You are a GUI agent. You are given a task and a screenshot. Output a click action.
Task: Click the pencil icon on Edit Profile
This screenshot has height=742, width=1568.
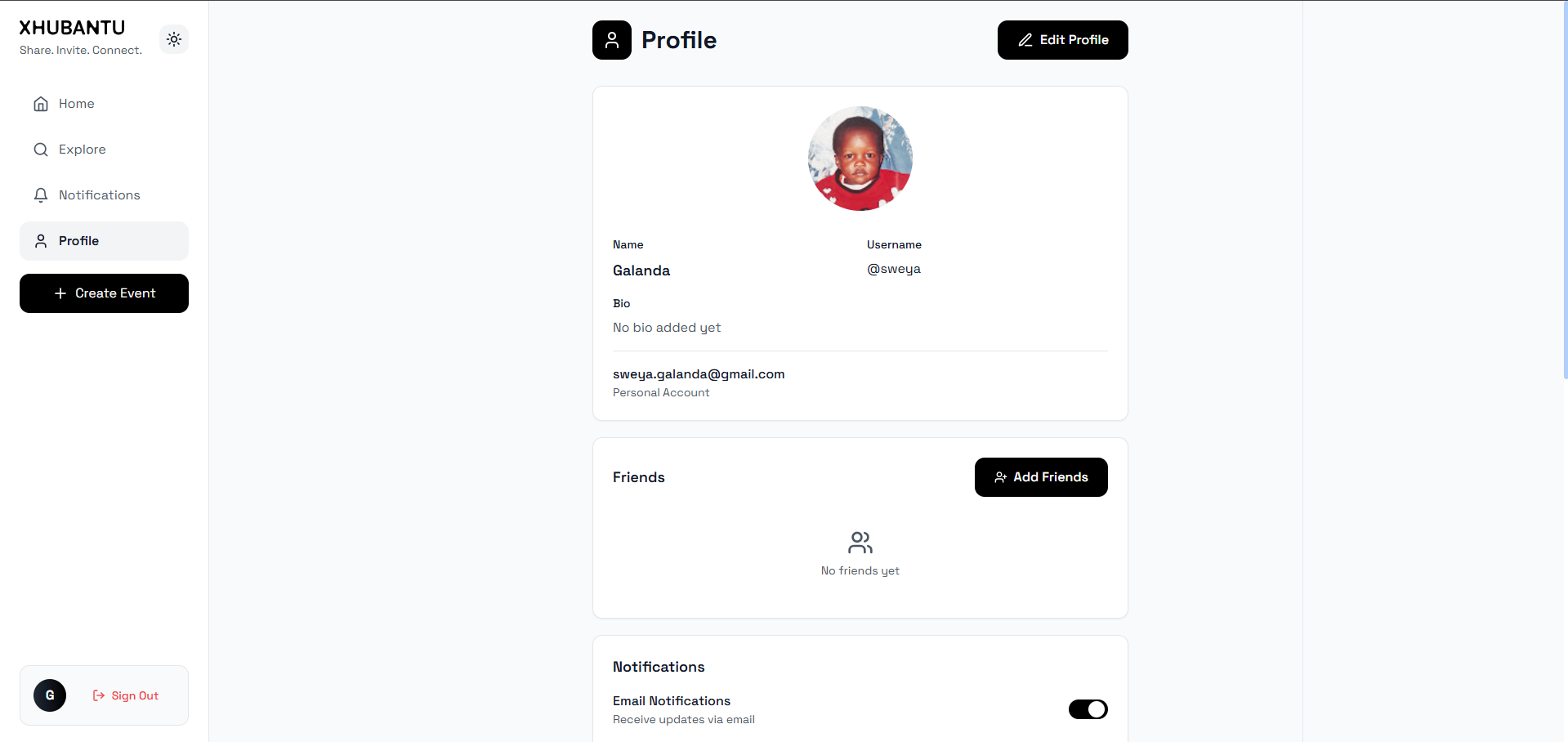(x=1025, y=40)
